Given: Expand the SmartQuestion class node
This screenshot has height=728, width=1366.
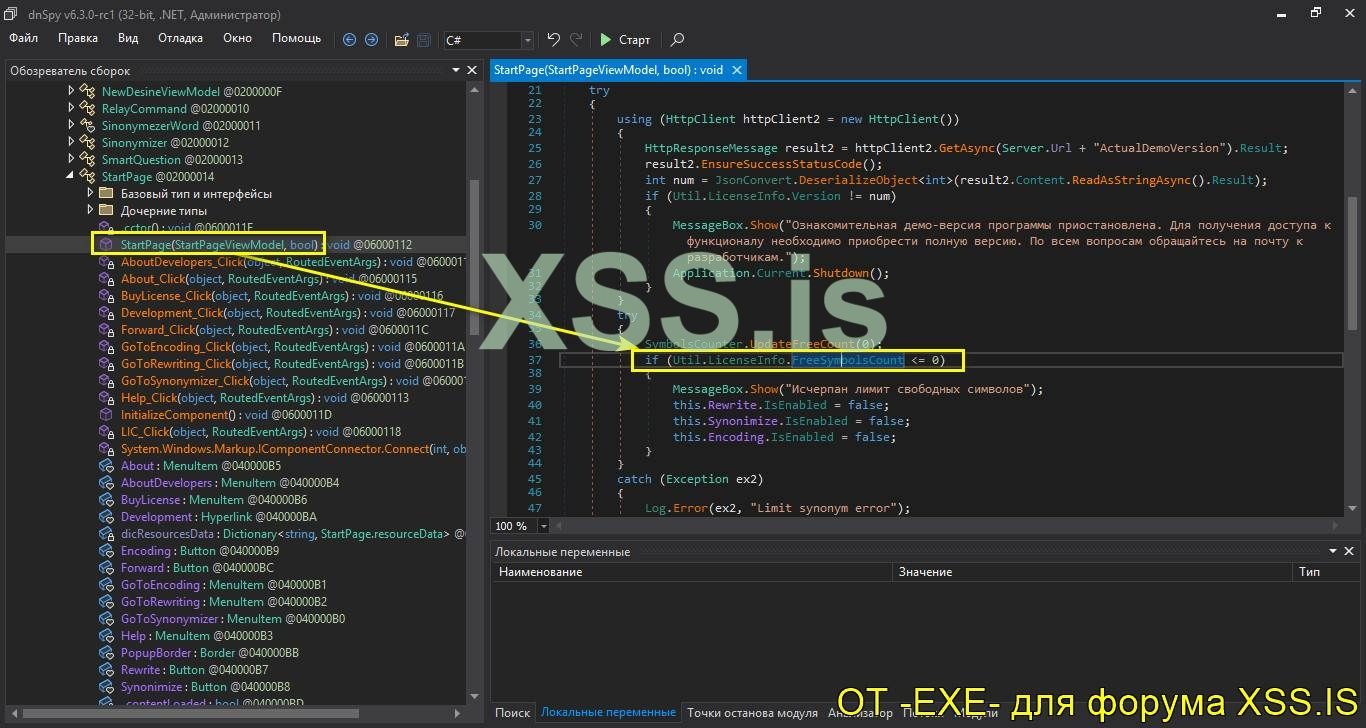Looking at the screenshot, I should pyautogui.click(x=71, y=159).
